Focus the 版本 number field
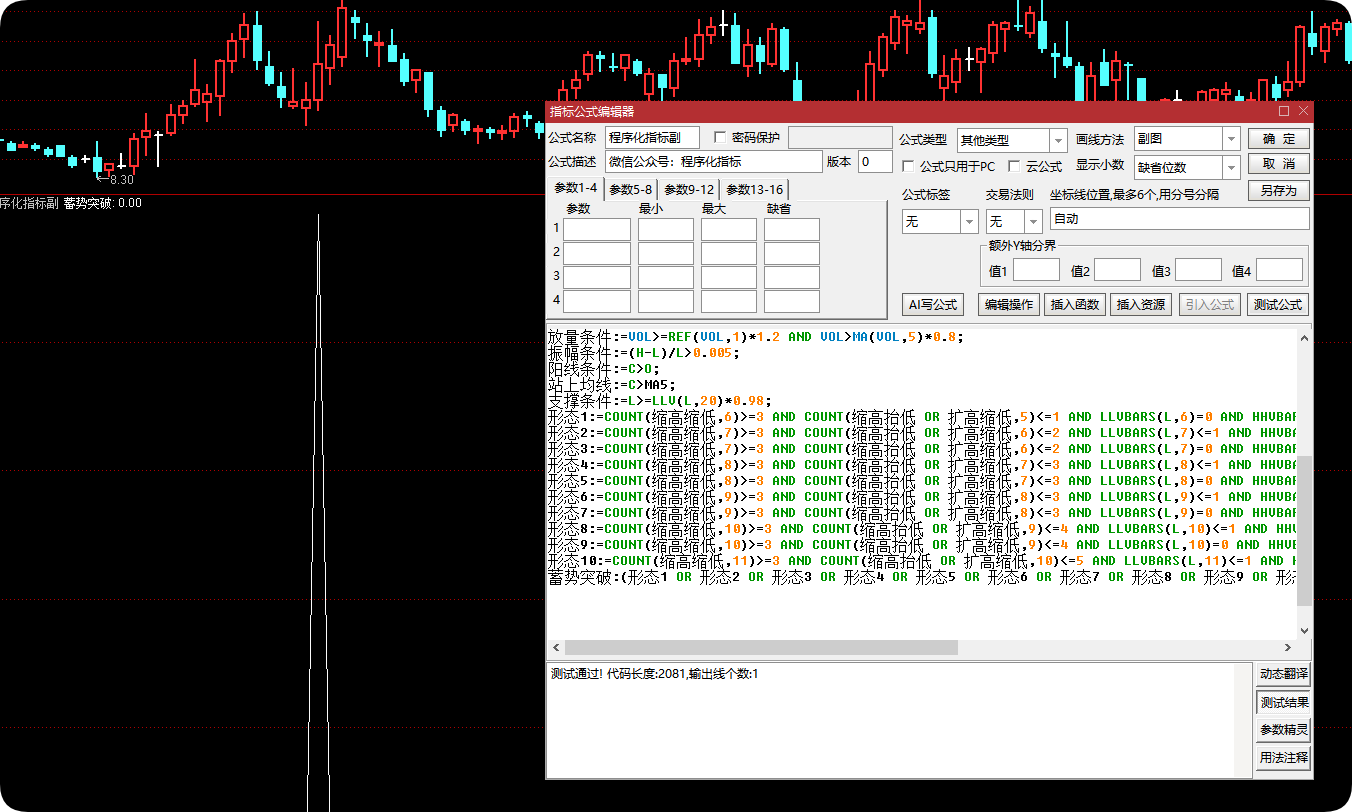Image resolution: width=1352 pixels, height=812 pixels. point(875,162)
